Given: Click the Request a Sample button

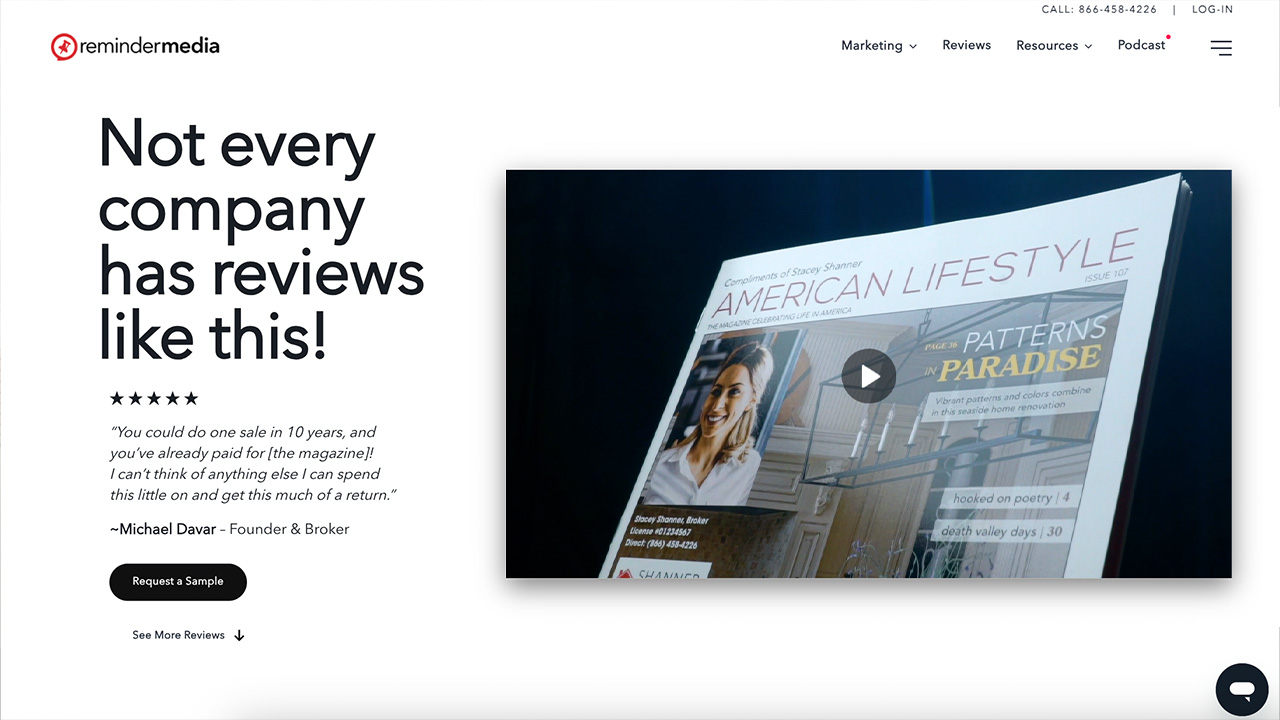Looking at the screenshot, I should coord(178,581).
